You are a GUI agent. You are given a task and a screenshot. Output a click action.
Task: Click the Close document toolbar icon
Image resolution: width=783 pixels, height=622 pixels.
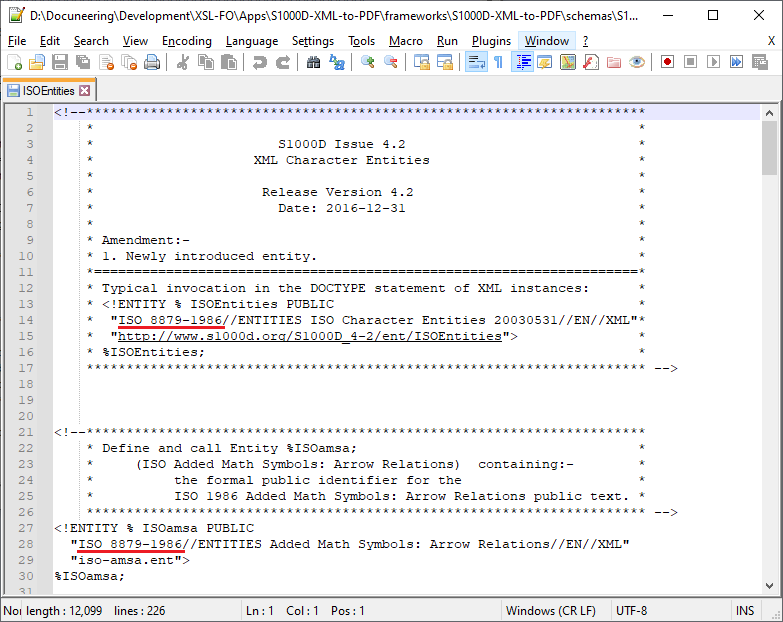[x=106, y=62]
